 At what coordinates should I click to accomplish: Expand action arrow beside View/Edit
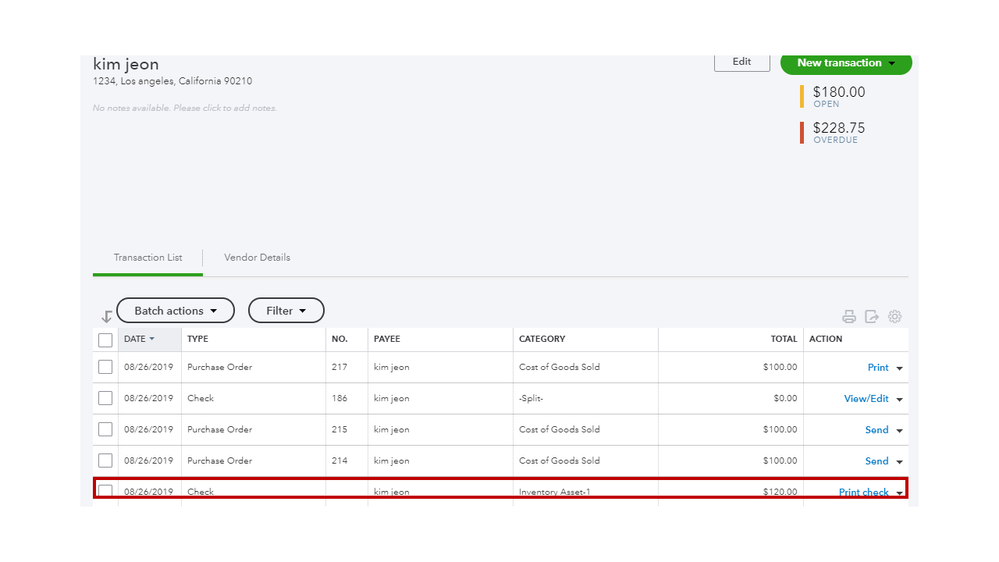coord(900,400)
